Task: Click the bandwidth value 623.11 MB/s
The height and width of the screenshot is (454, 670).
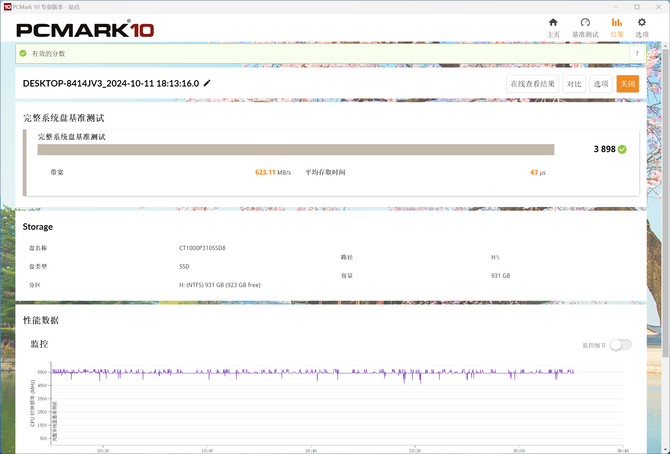Action: [x=273, y=172]
